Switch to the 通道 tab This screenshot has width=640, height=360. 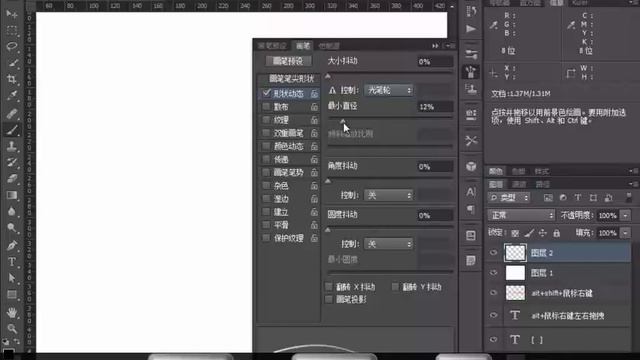[519, 184]
